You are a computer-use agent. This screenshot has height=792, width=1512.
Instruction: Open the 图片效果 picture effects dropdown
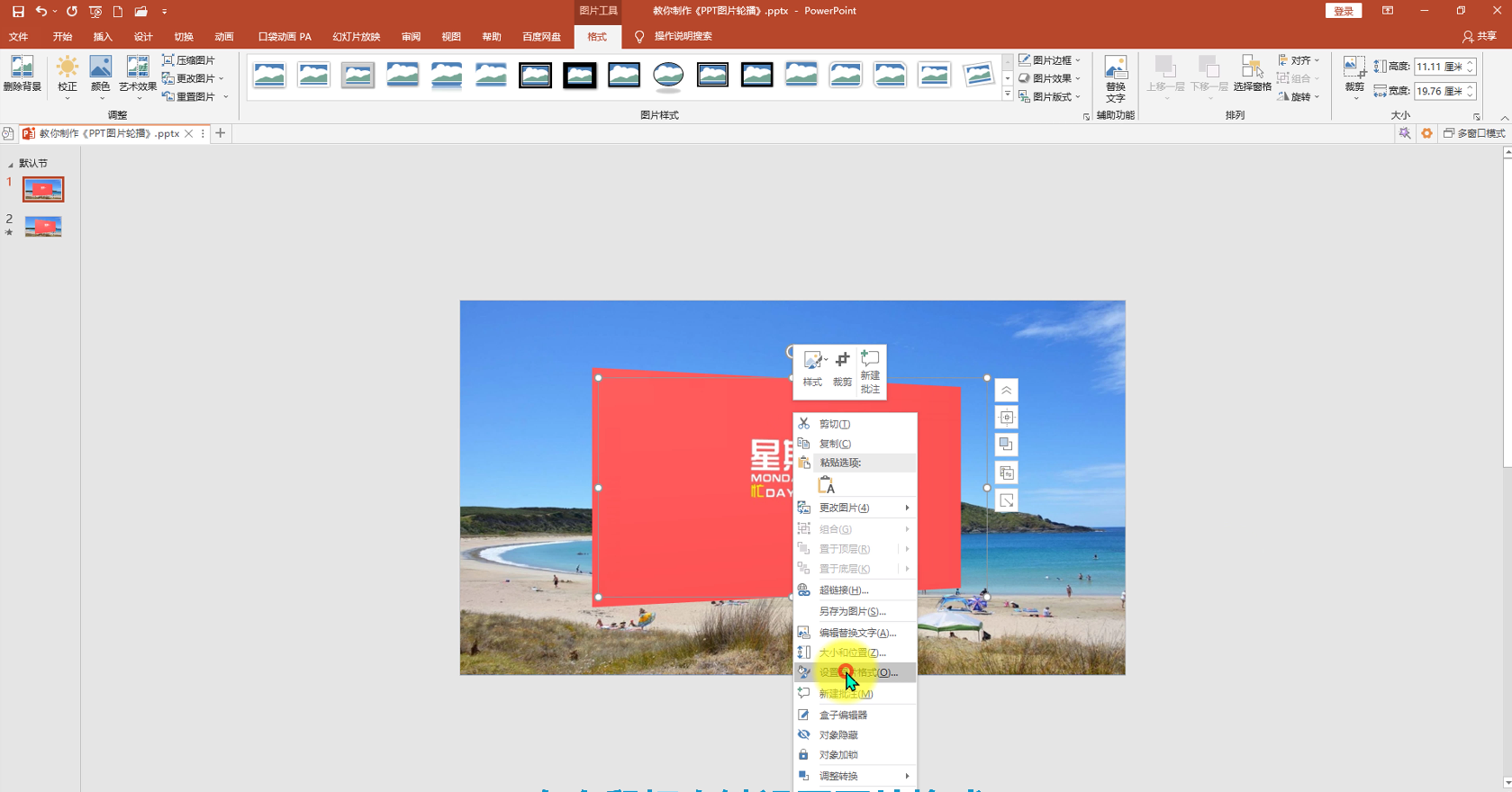coord(1050,78)
